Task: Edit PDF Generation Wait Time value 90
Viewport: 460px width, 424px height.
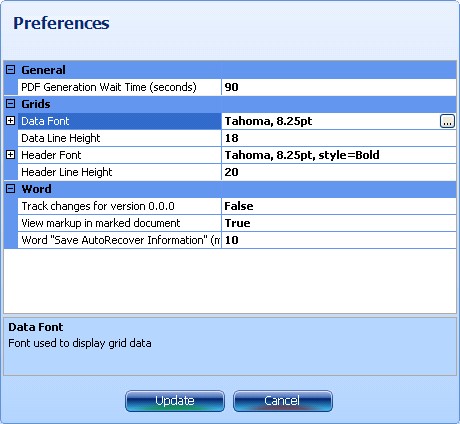Action: point(339,87)
